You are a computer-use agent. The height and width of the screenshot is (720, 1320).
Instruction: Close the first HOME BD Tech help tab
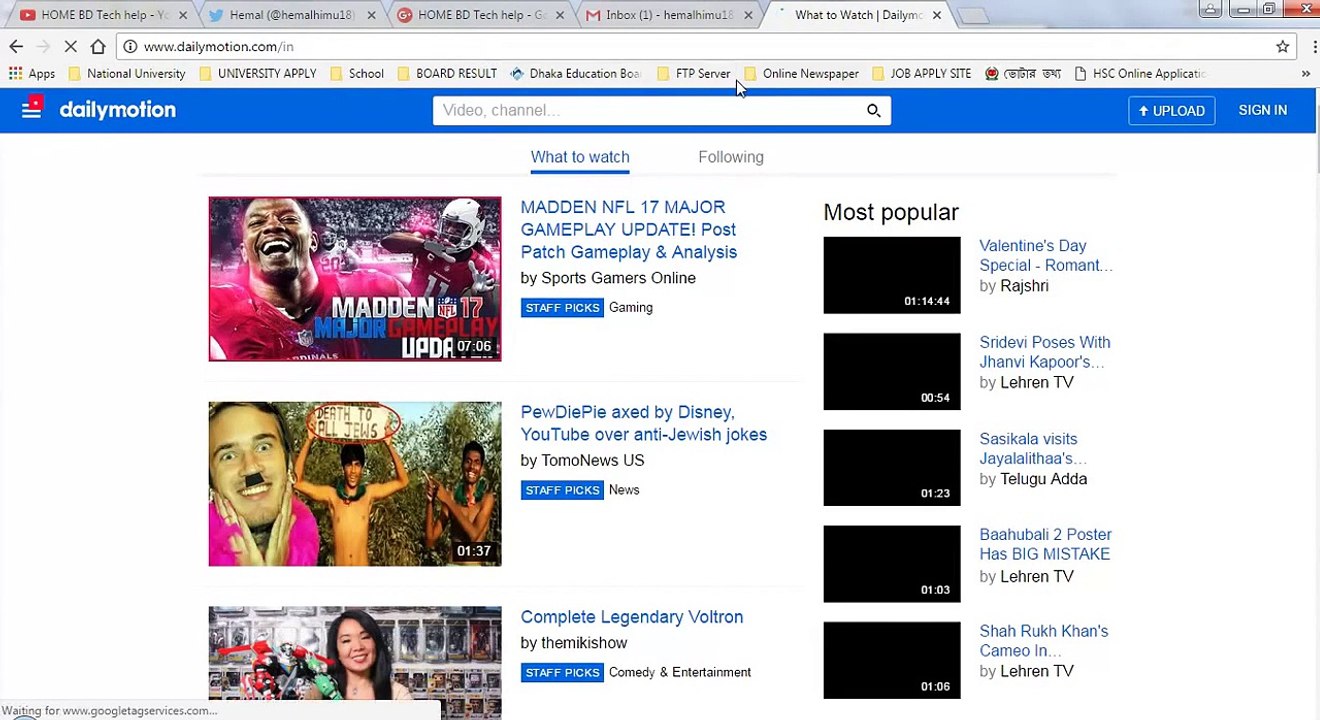pyautogui.click(x=182, y=15)
